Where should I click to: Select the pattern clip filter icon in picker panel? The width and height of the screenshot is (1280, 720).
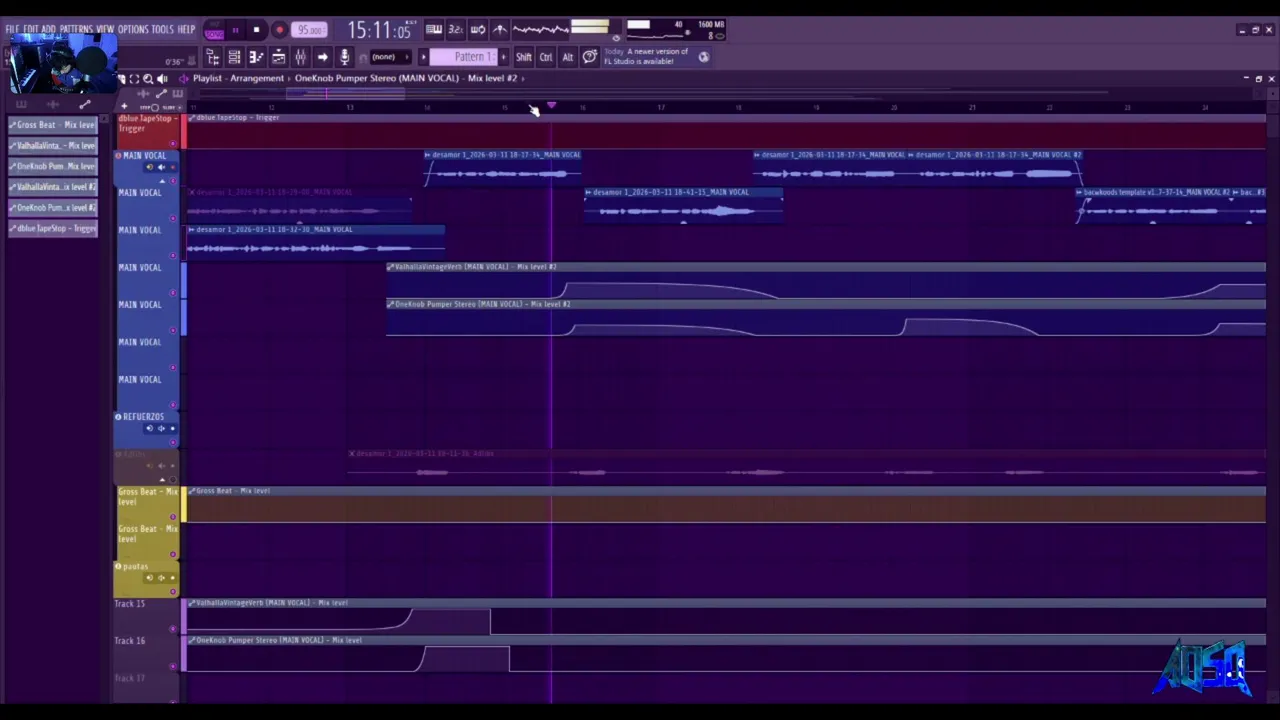point(21,104)
